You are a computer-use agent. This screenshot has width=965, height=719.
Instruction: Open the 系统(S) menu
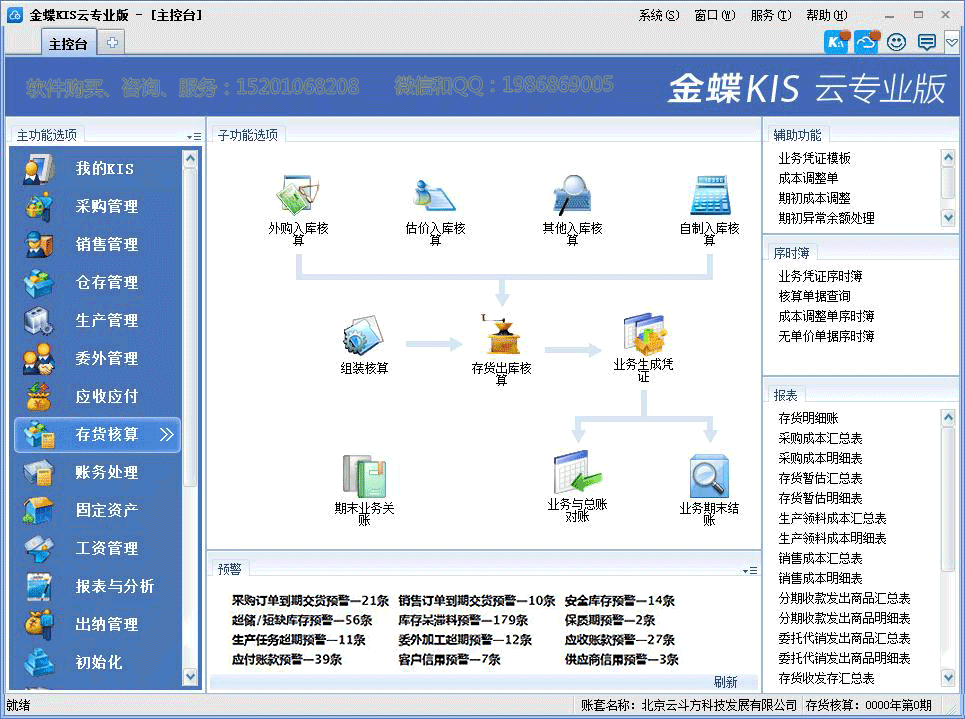tap(658, 15)
